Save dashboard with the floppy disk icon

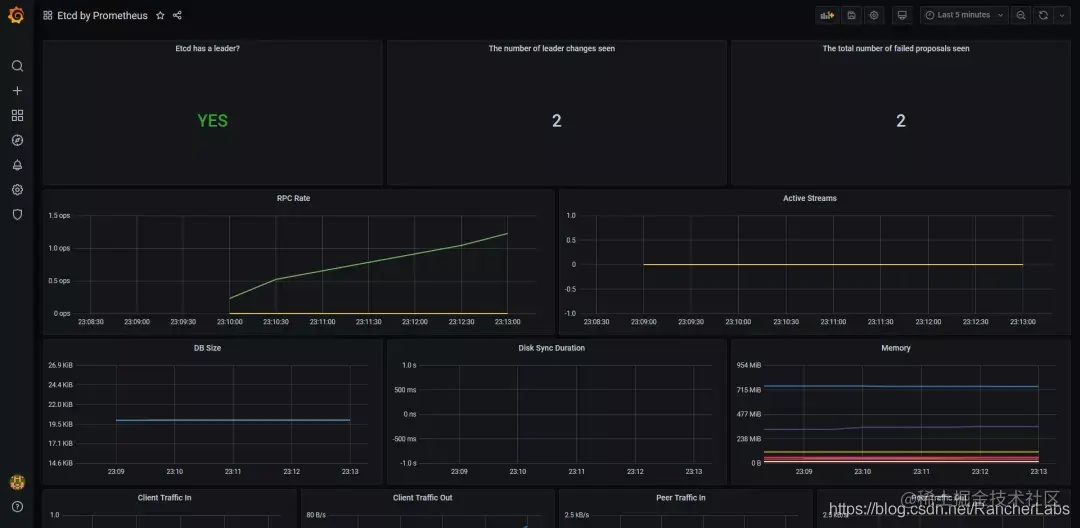point(851,15)
